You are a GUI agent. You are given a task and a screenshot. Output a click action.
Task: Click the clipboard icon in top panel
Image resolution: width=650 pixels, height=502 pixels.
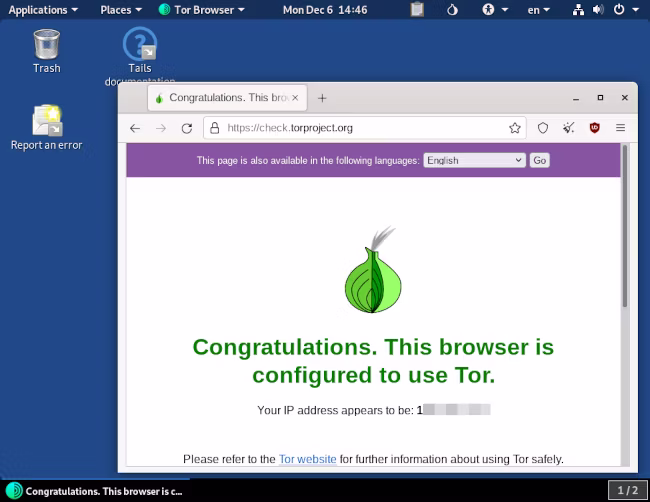click(x=417, y=10)
